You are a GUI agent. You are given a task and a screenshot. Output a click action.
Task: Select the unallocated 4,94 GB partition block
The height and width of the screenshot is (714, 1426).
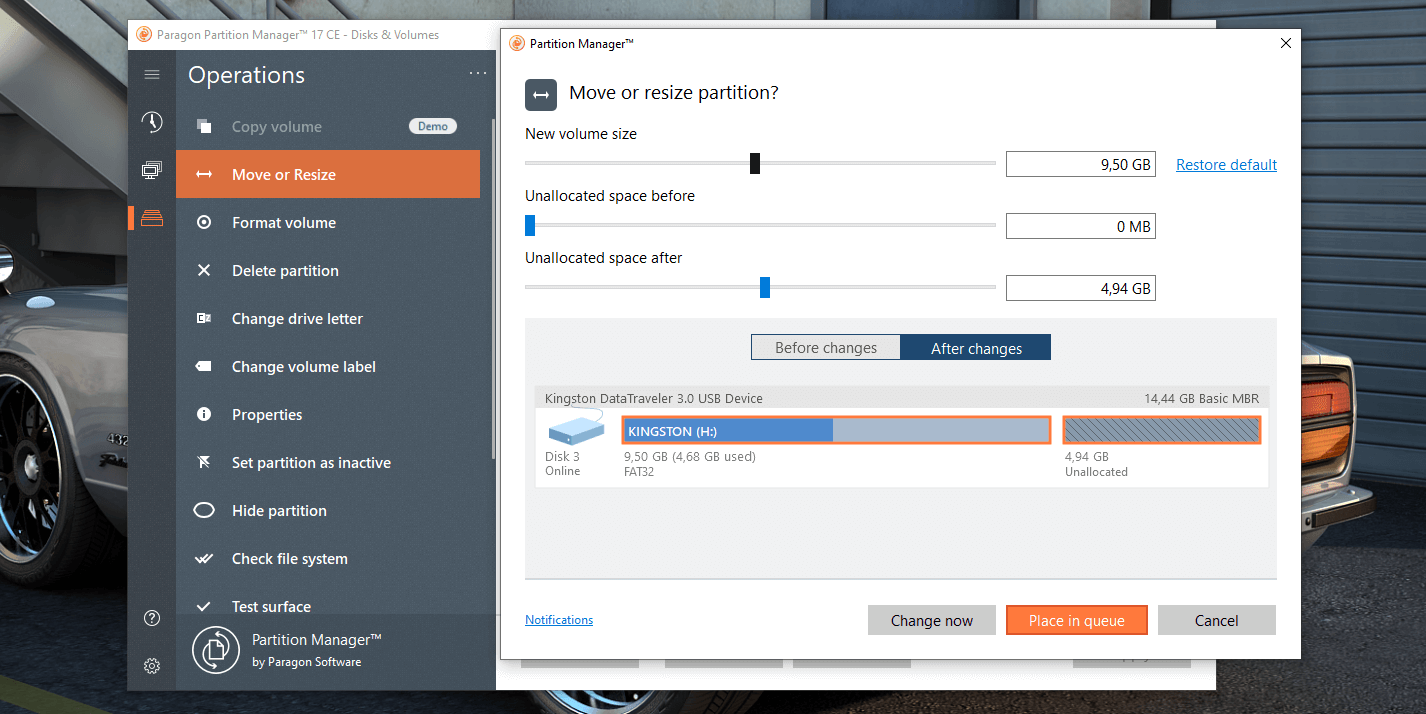click(x=1161, y=430)
